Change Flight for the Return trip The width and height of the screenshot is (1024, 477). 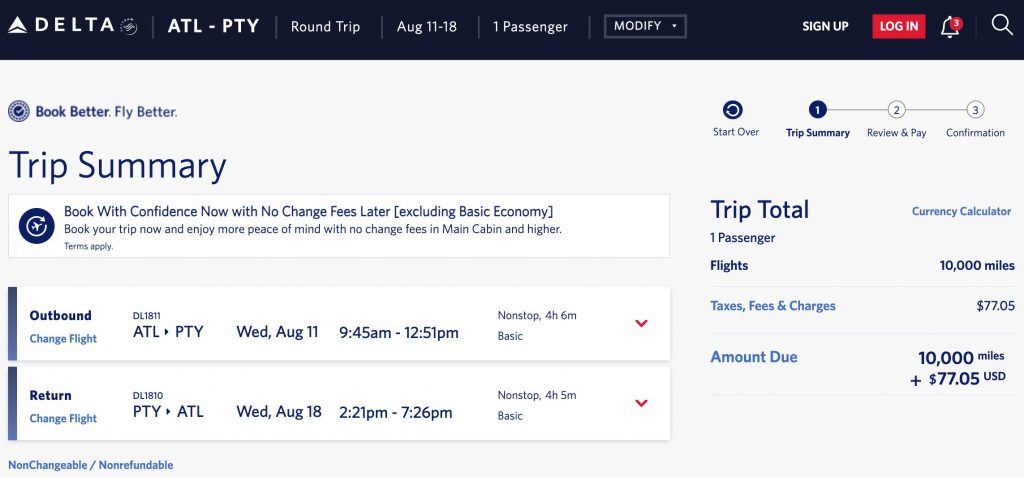[63, 419]
